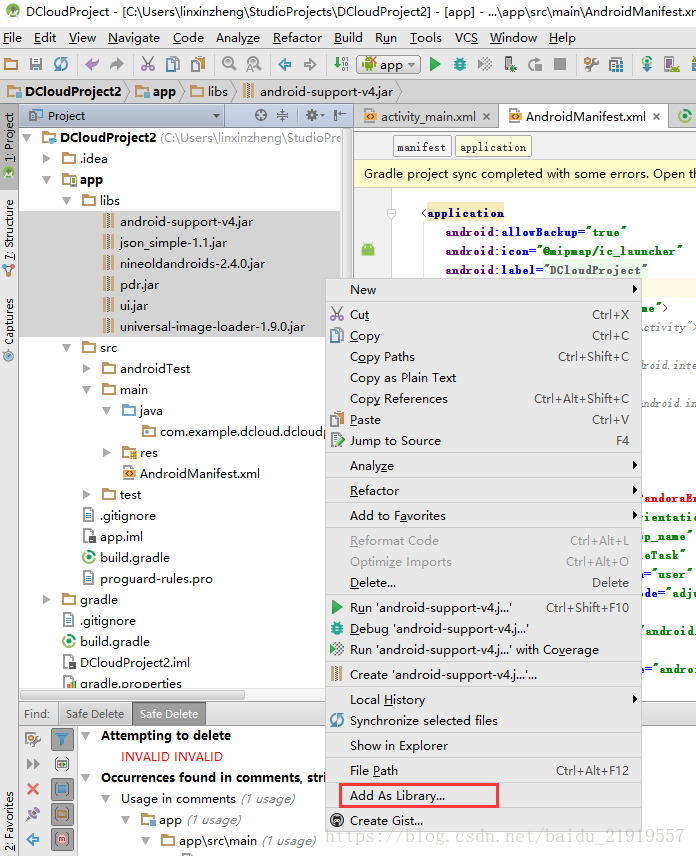The width and height of the screenshot is (696, 856).
Task: Expand the res folder node
Action: (107, 453)
